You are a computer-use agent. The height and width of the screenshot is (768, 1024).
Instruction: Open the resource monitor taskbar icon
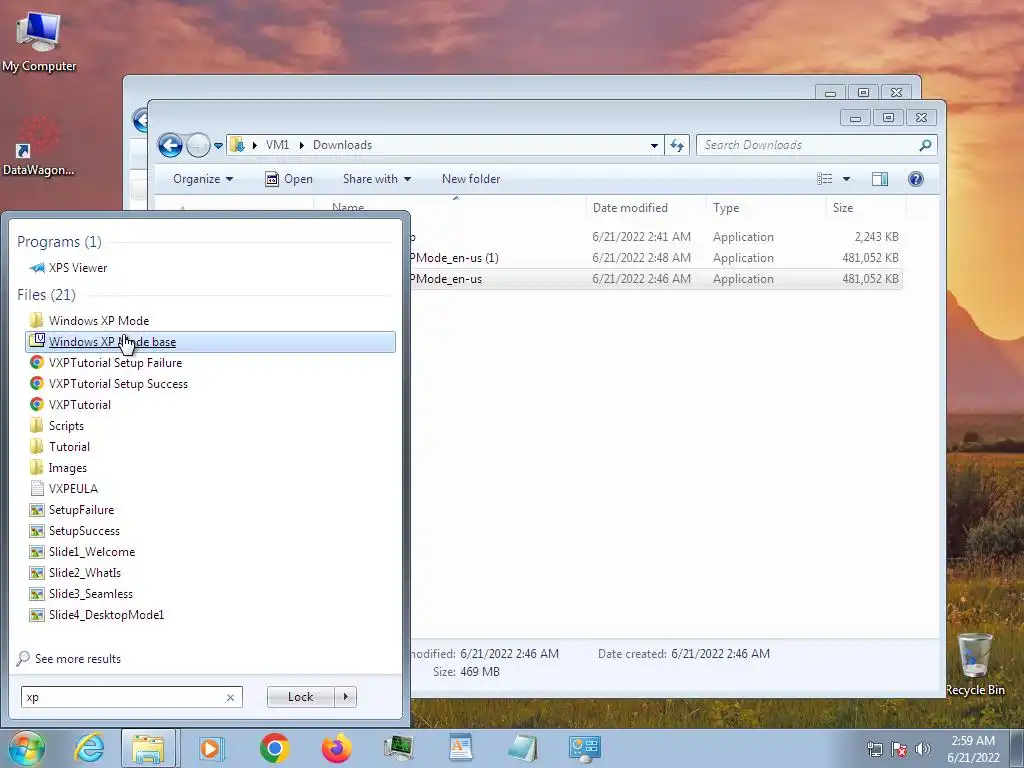398,748
